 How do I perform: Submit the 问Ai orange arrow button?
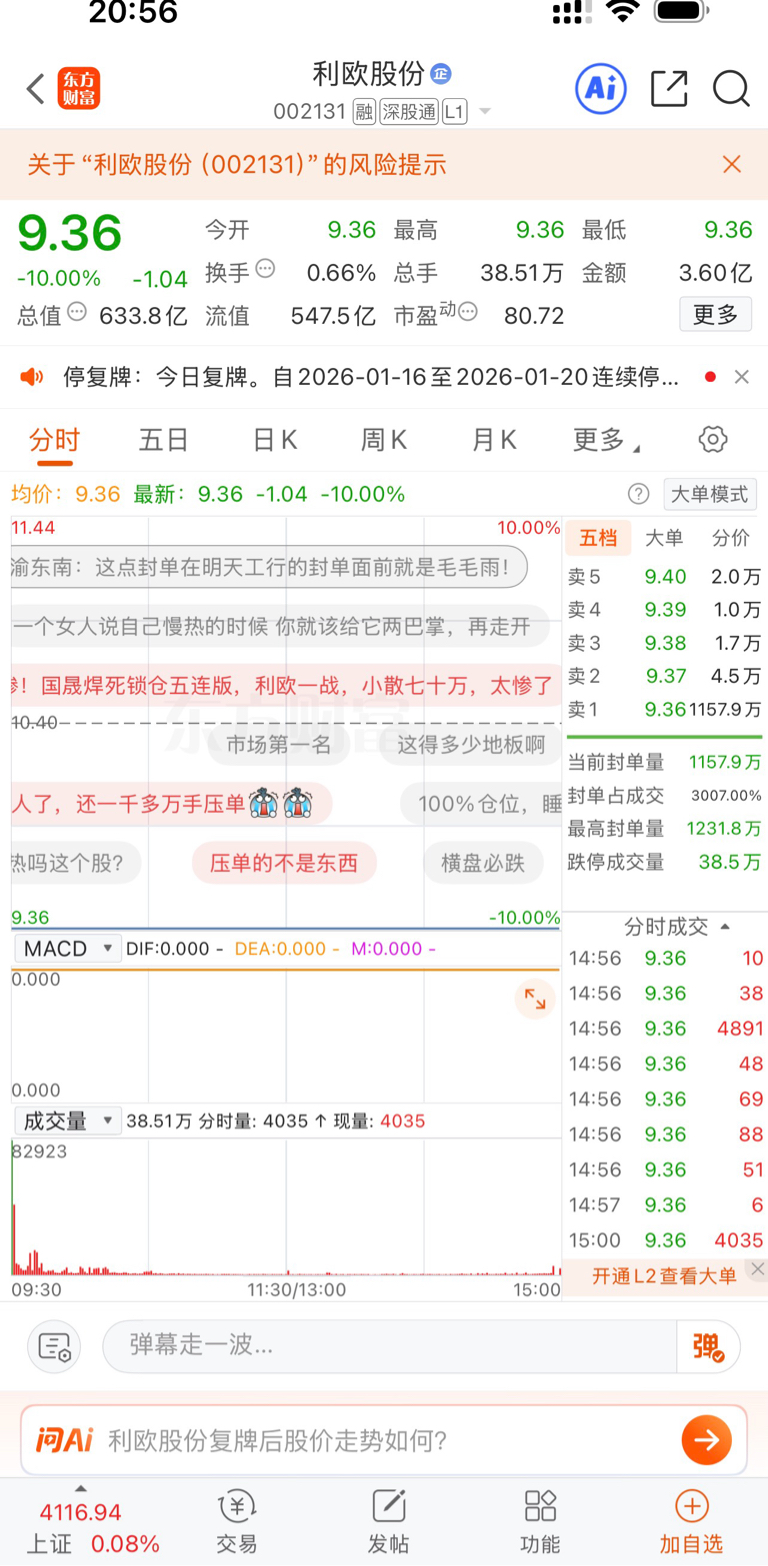tap(706, 1440)
